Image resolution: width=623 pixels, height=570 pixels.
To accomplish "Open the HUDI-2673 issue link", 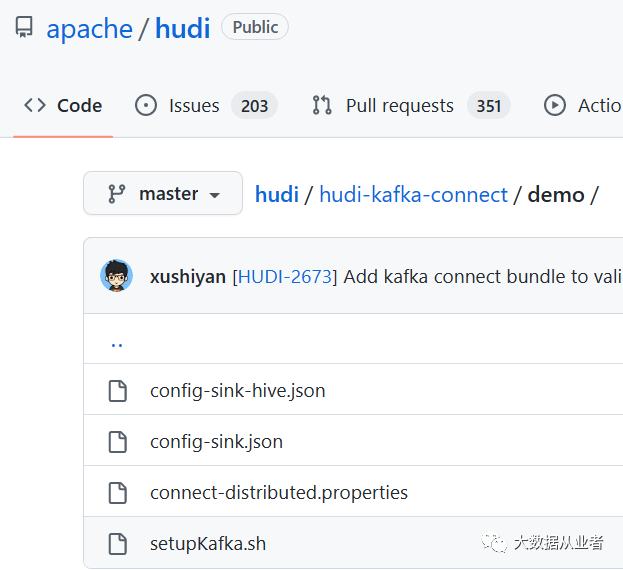I will coord(285,276).
